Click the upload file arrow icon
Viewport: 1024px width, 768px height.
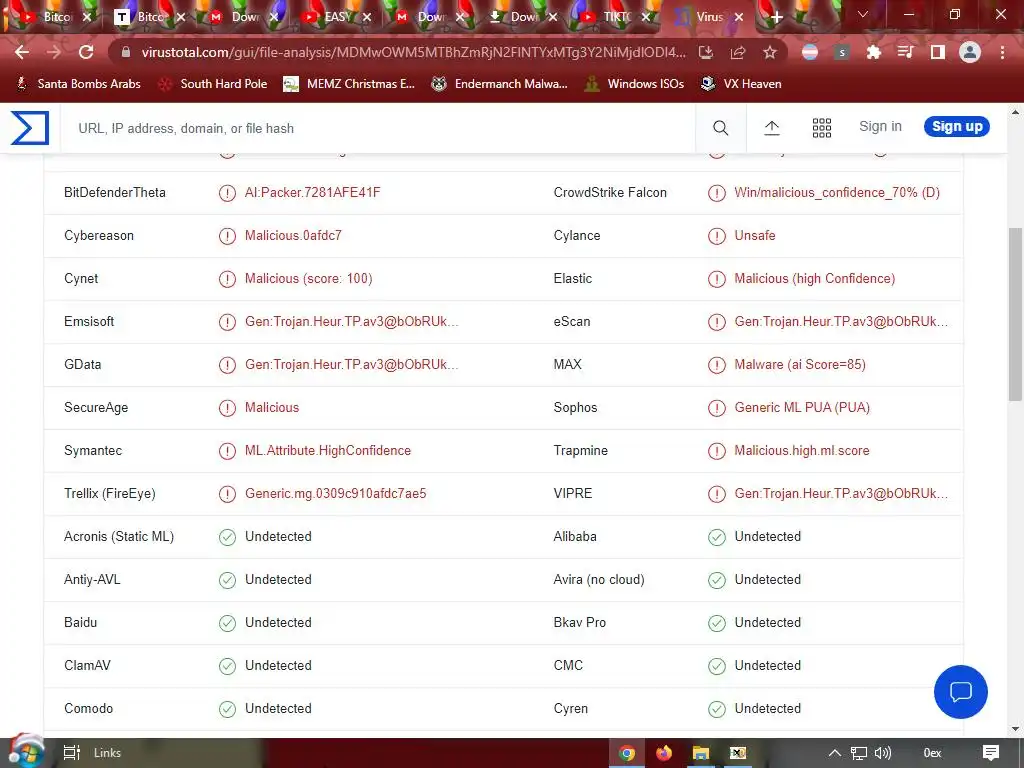[x=772, y=128]
